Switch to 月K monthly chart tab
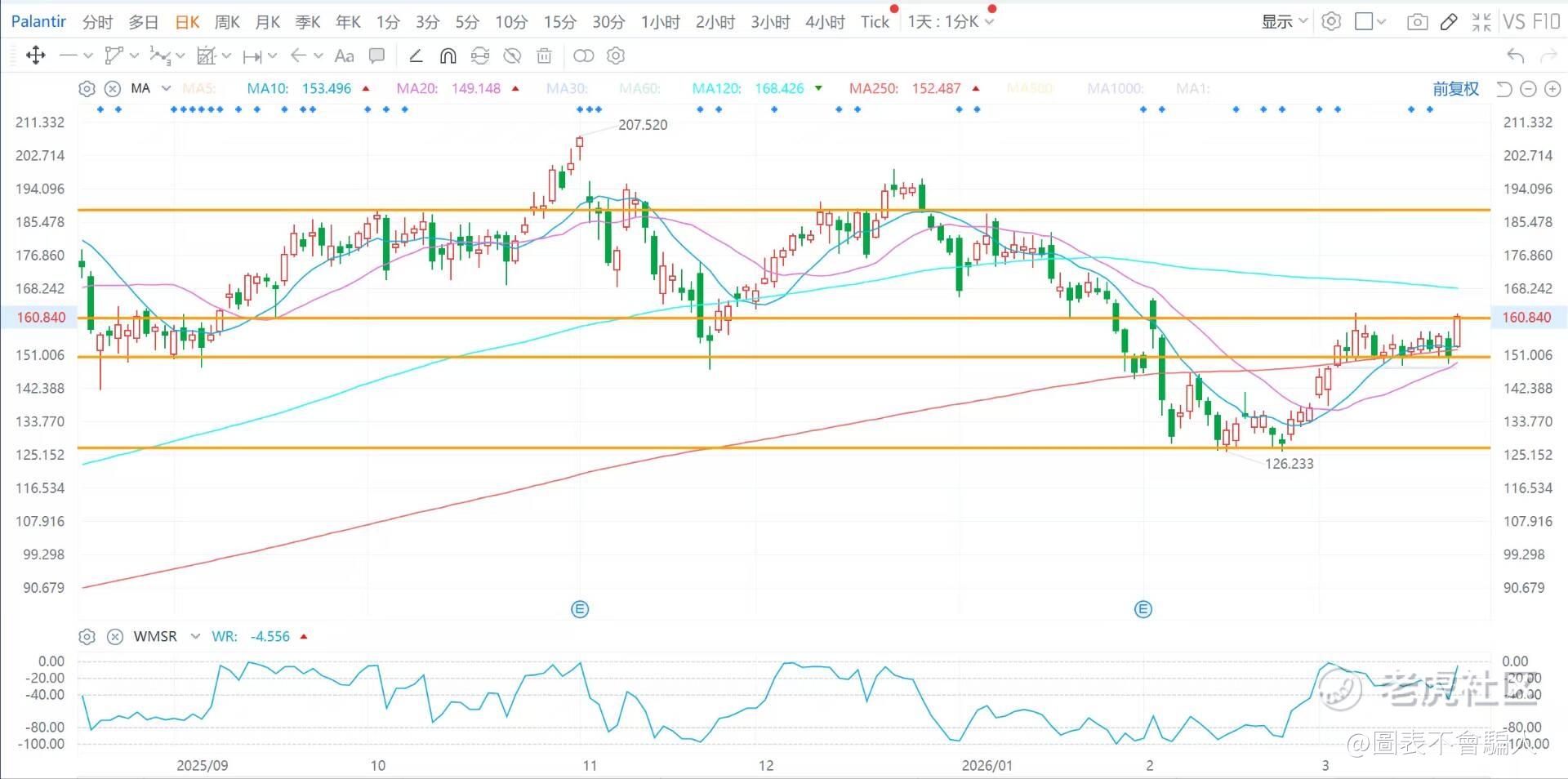 point(268,22)
